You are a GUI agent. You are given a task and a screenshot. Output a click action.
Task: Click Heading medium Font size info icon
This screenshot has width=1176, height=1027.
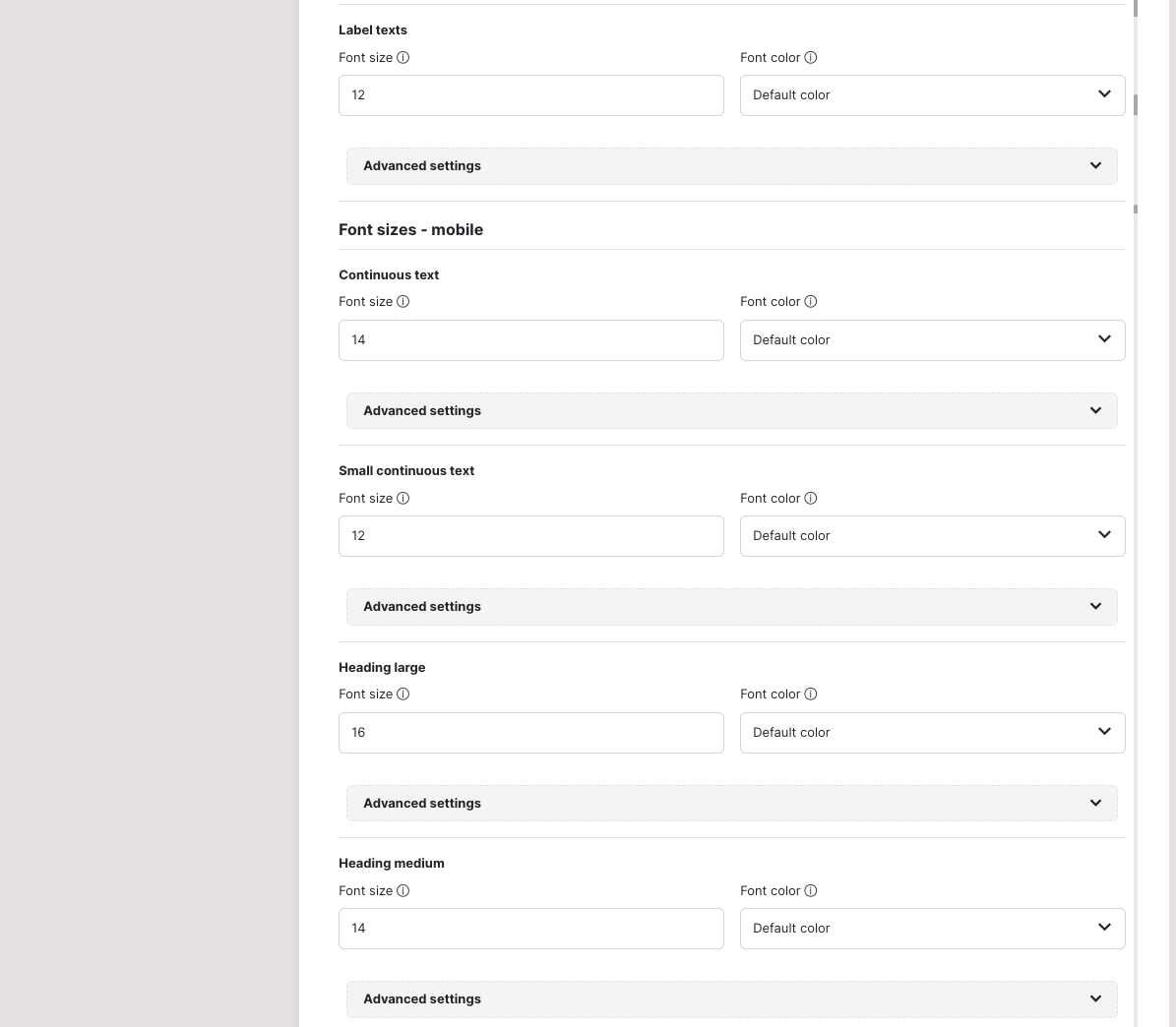click(402, 891)
